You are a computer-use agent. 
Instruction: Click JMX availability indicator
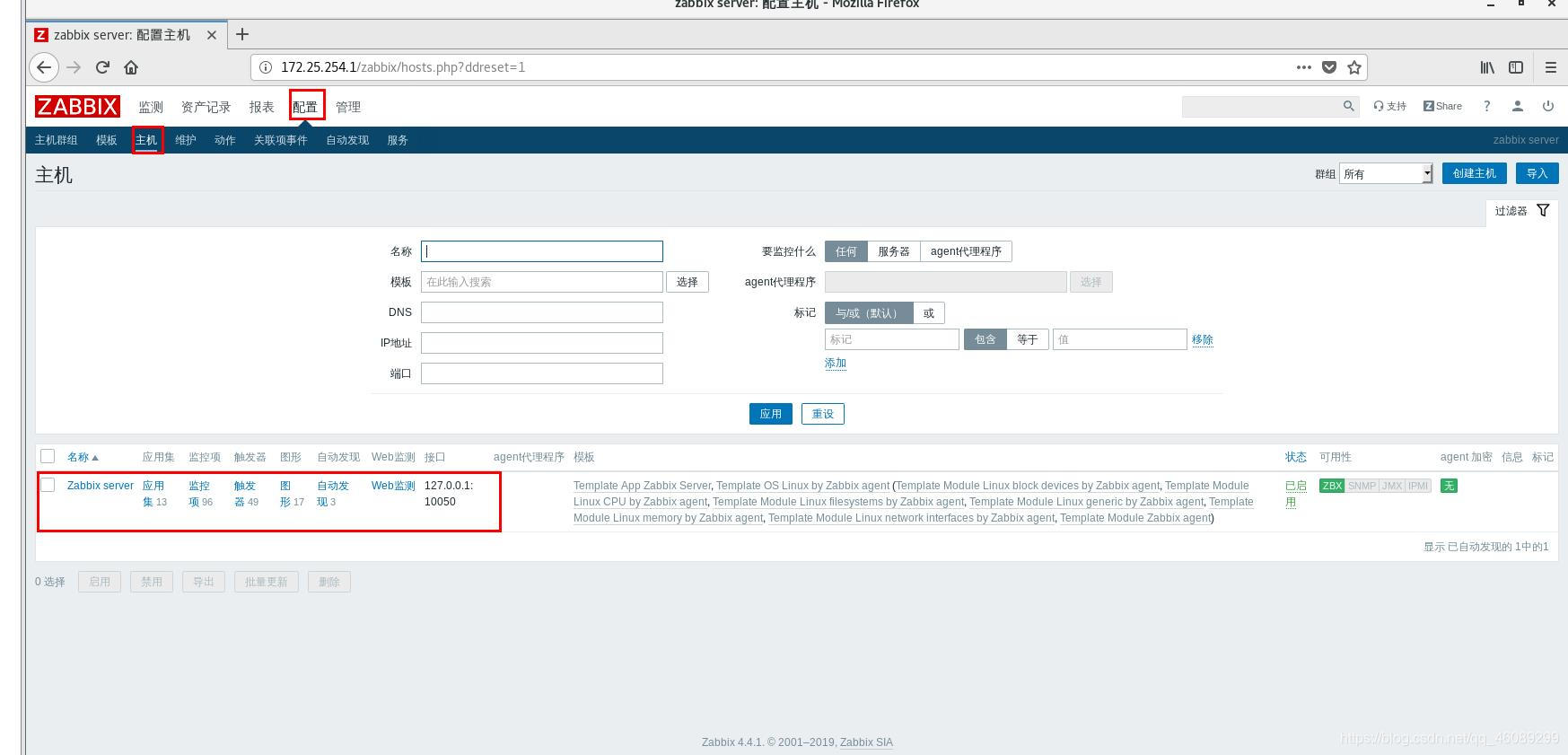coord(1392,486)
